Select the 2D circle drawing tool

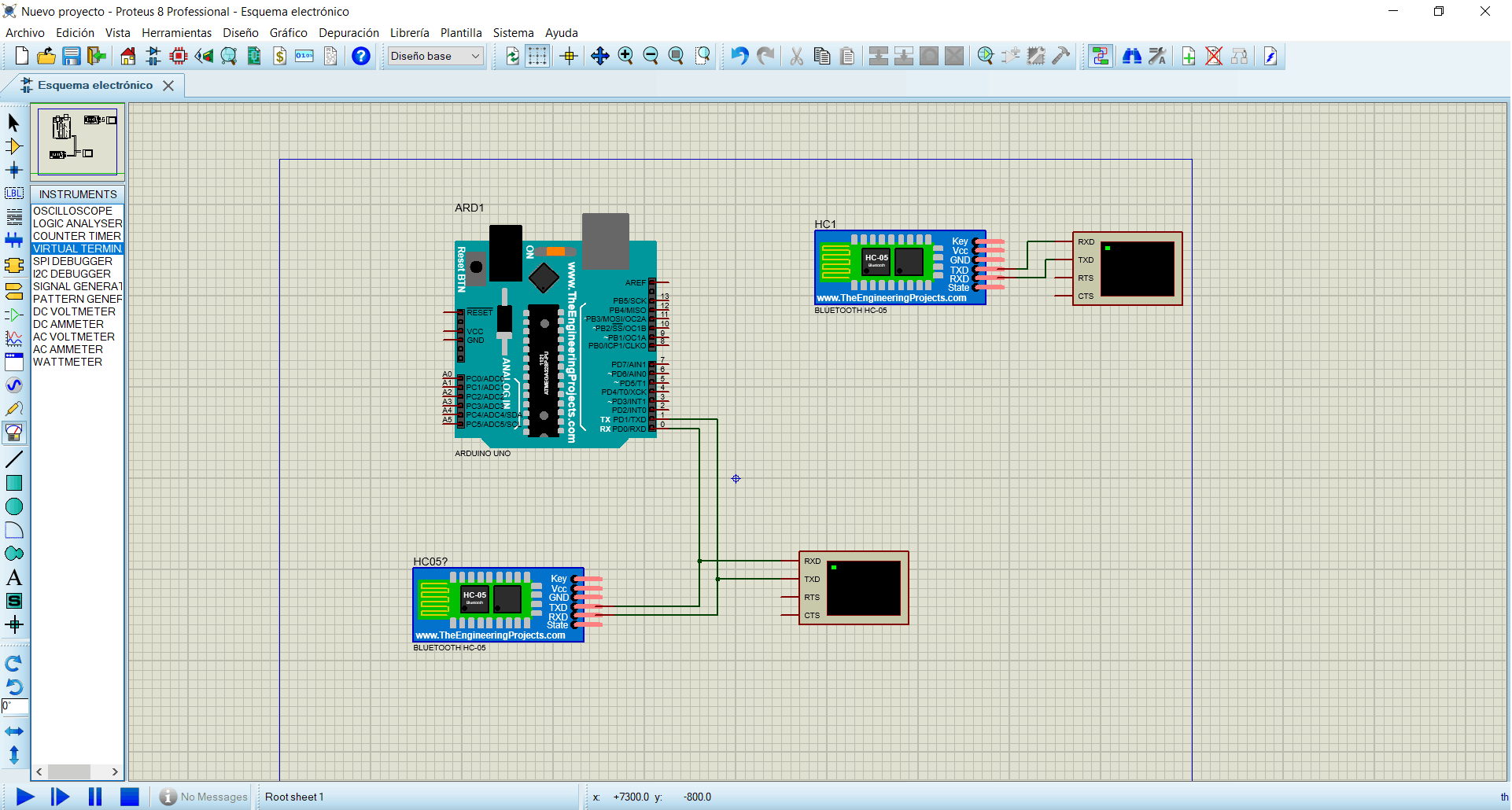pos(13,506)
